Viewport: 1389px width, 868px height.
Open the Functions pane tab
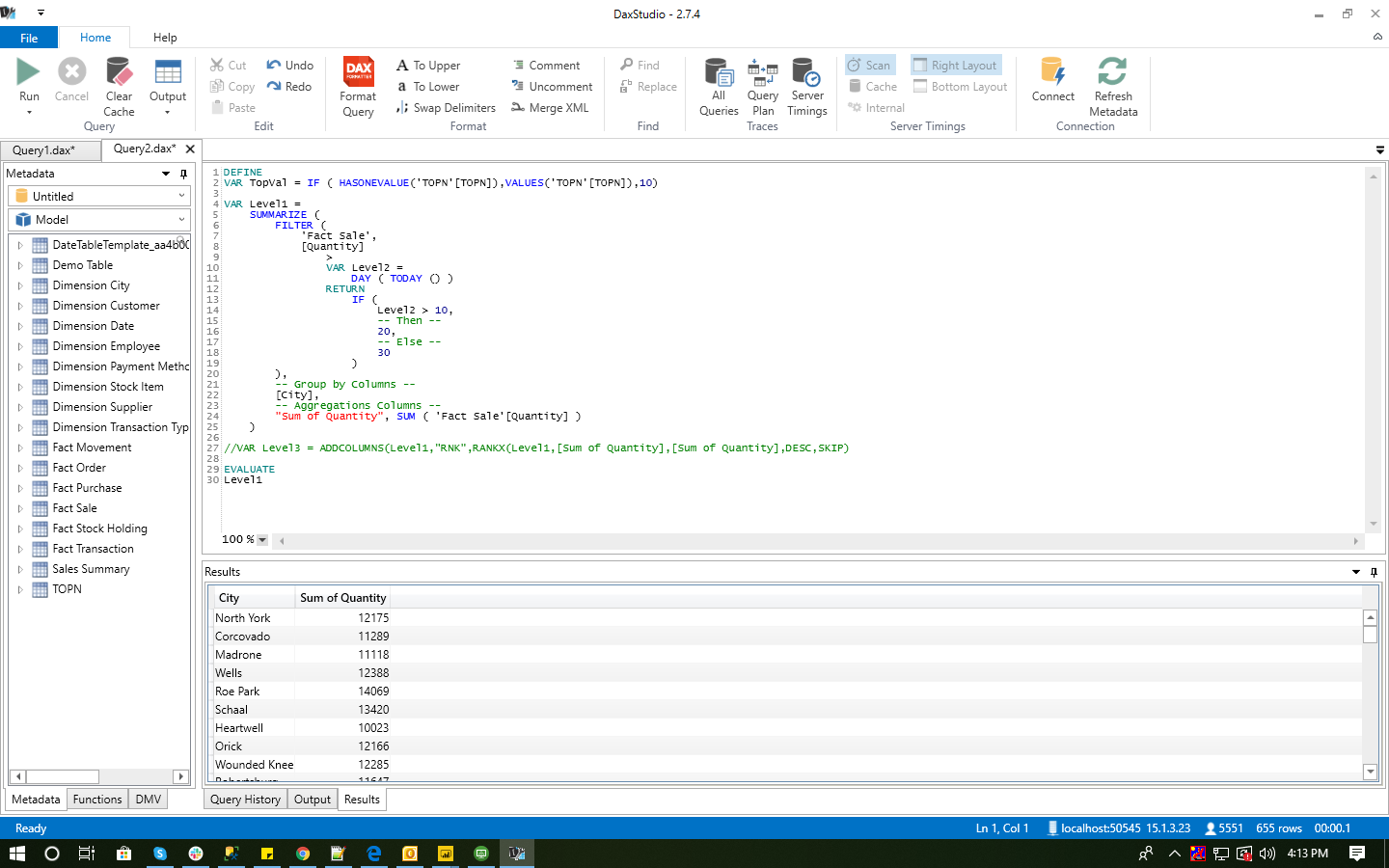tap(97, 800)
